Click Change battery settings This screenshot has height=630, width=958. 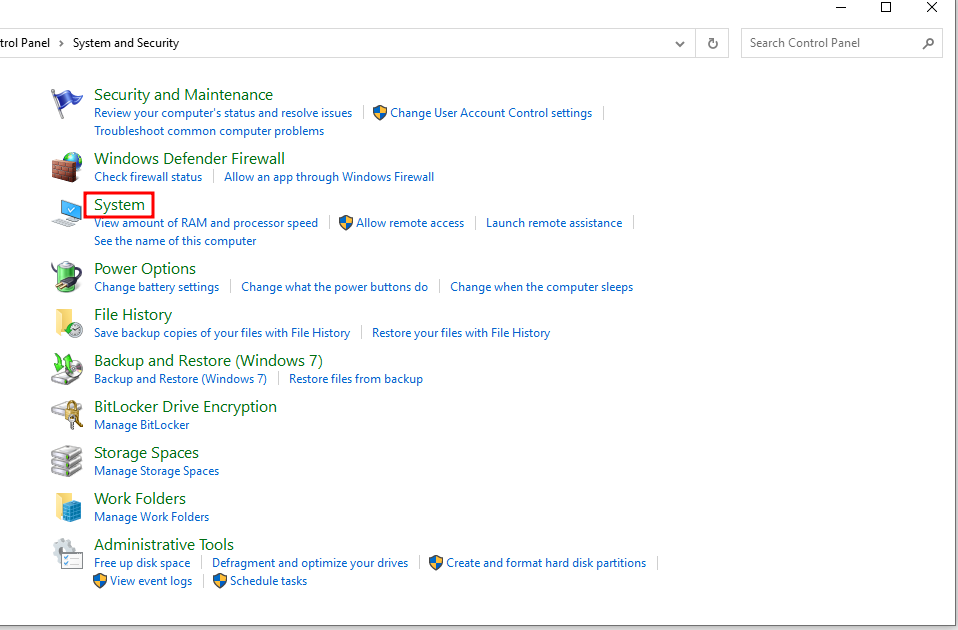pyautogui.click(x=156, y=287)
